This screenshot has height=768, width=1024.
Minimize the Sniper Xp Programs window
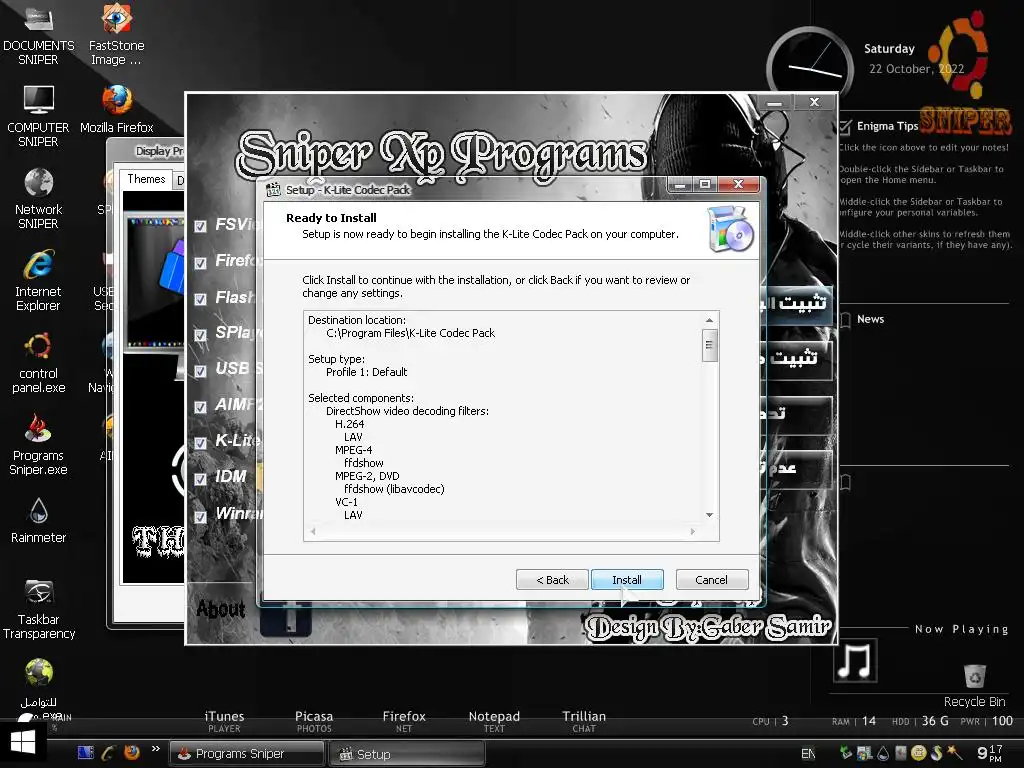(775, 103)
